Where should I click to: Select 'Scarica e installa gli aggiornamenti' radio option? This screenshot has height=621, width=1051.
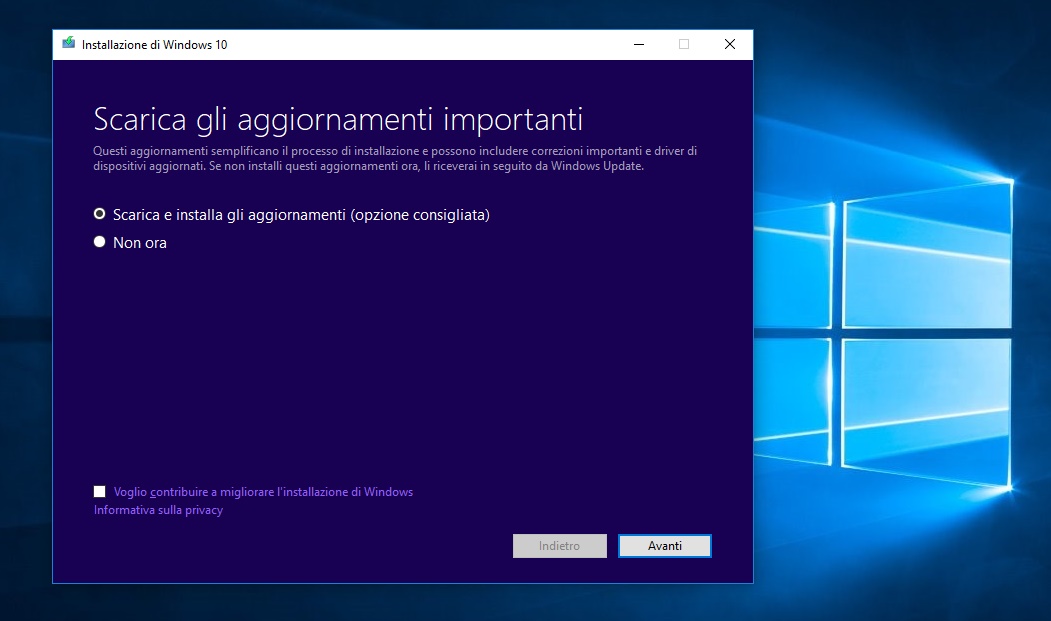[99, 214]
